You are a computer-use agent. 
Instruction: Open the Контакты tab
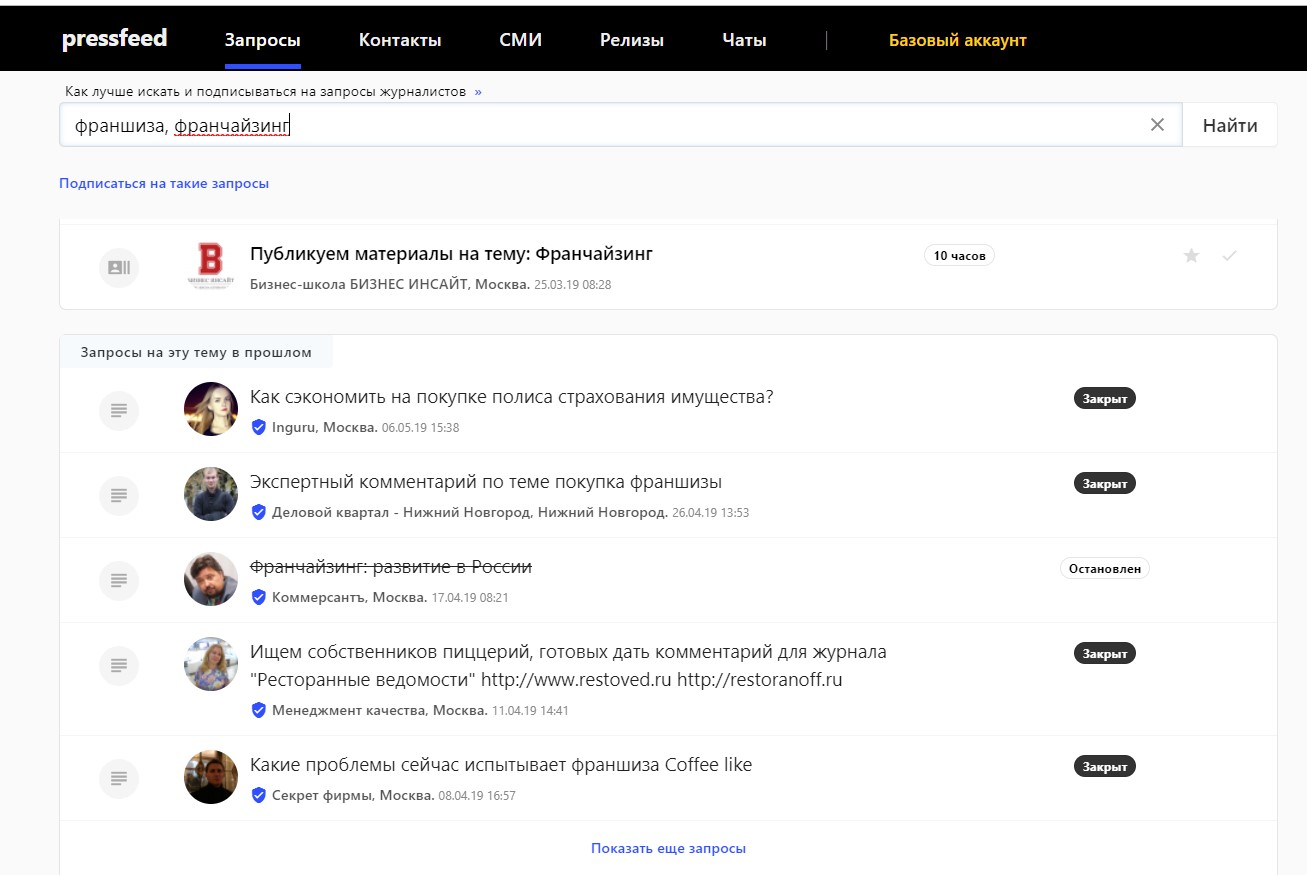tap(400, 40)
